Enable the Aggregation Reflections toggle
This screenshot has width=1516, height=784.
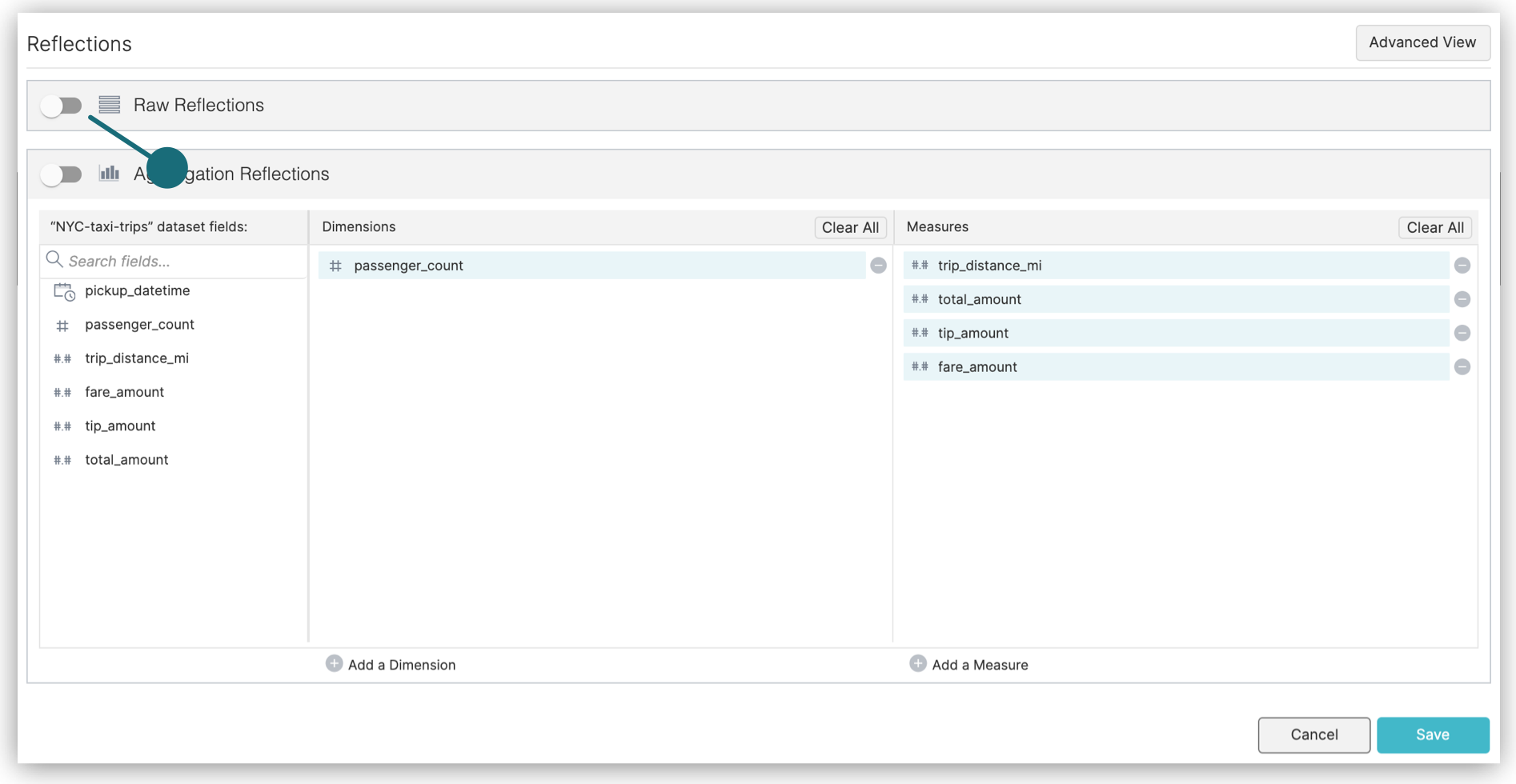(62, 174)
